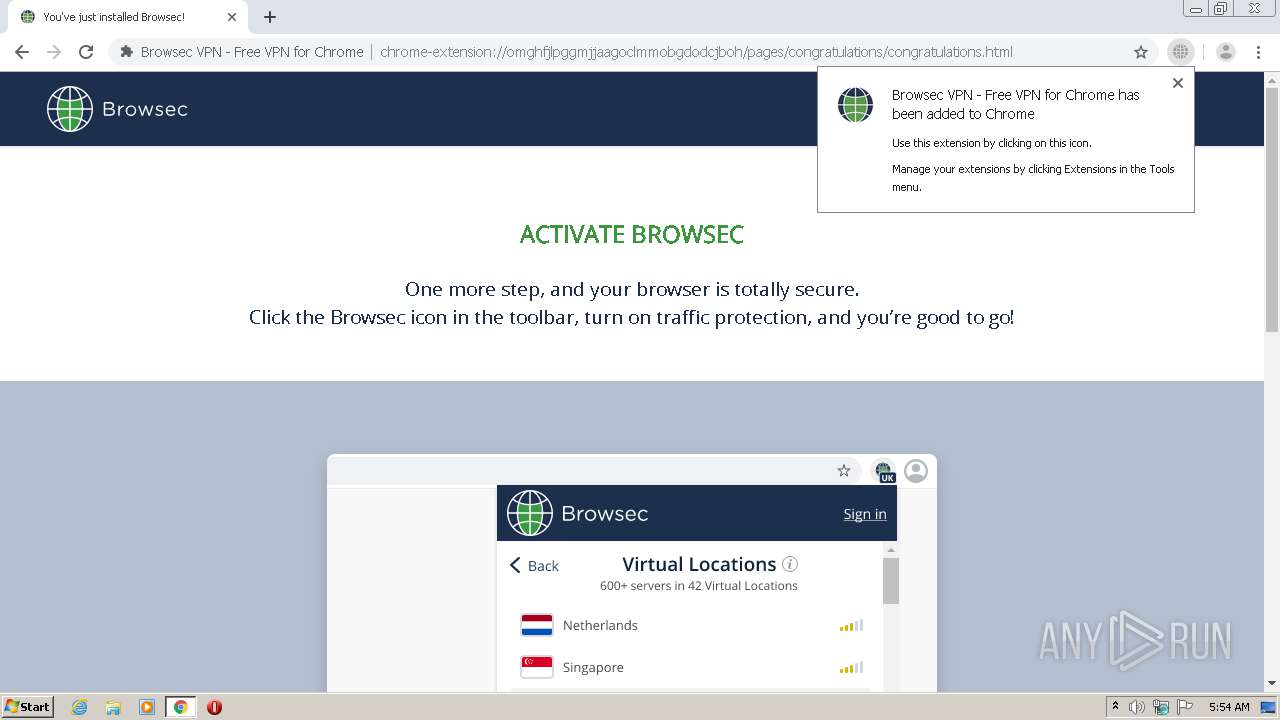Click the red Opera icon on taskbar
Screen dimensions: 1280x720
coord(214,707)
